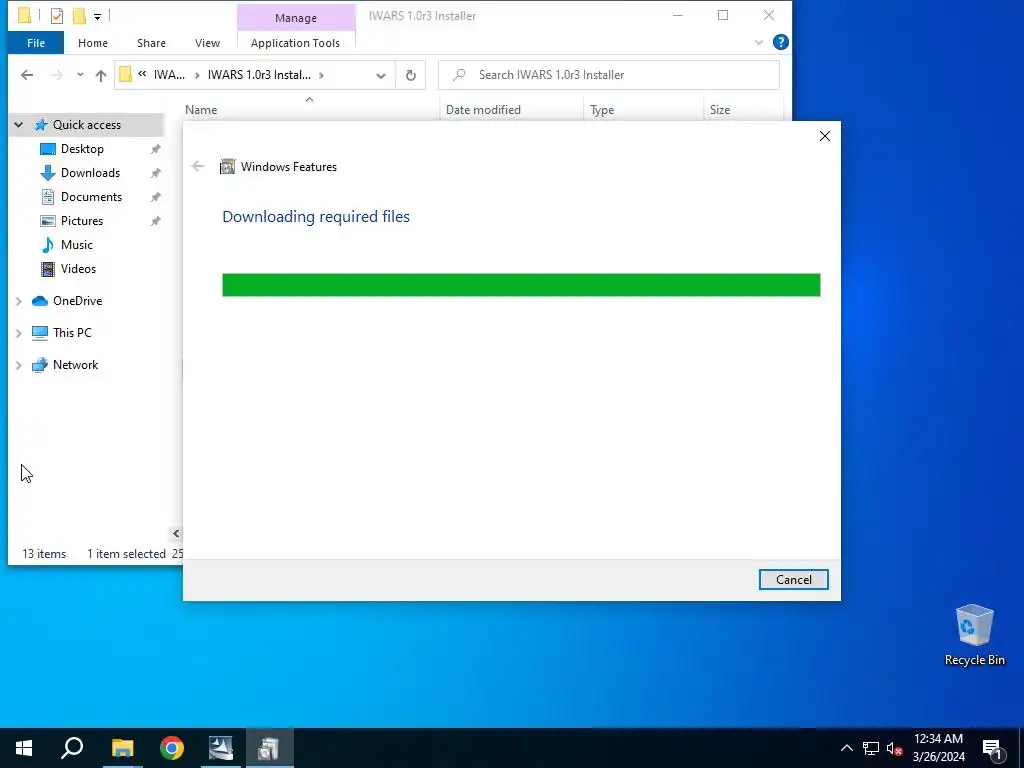Select Quick access in navigation pane

click(x=87, y=125)
